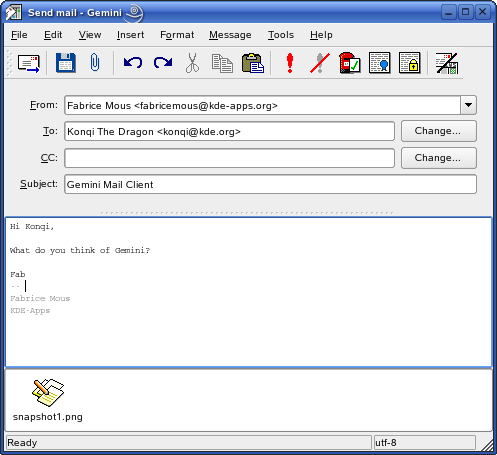Focus the To recipient input field
Viewport: 497px width, 455px height.
[229, 131]
